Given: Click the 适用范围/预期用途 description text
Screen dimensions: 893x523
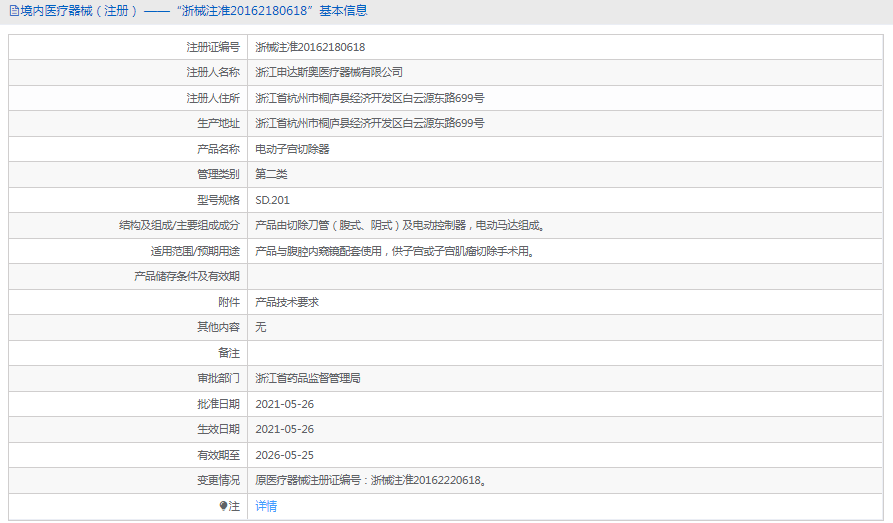Looking at the screenshot, I should tap(394, 251).
